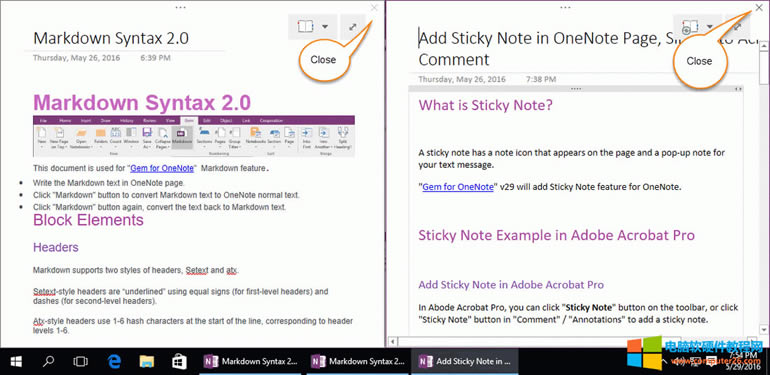Open the Windows Start menu

pyautogui.click(x=16, y=362)
